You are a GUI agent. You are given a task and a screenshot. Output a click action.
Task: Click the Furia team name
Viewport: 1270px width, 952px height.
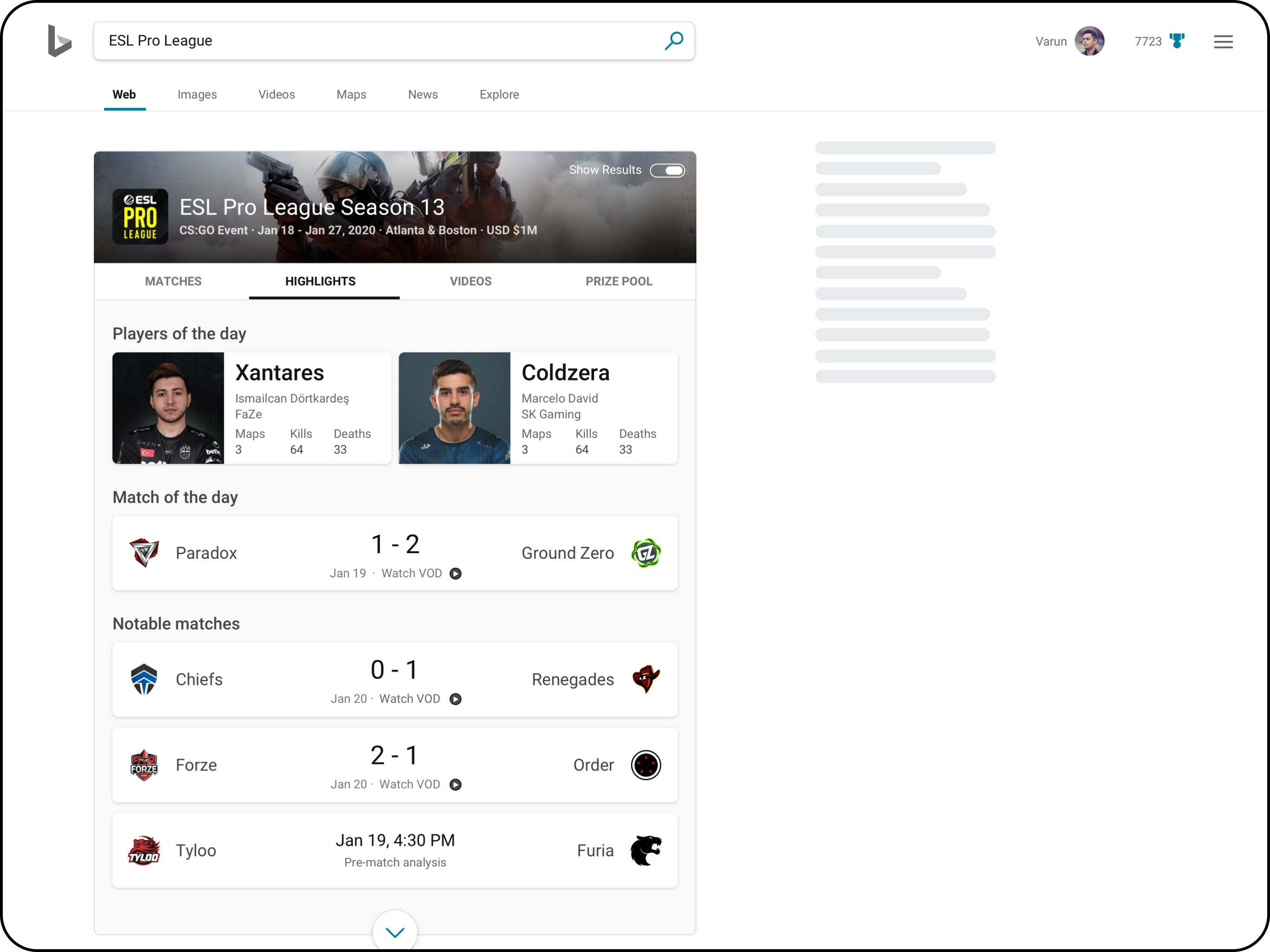(595, 850)
